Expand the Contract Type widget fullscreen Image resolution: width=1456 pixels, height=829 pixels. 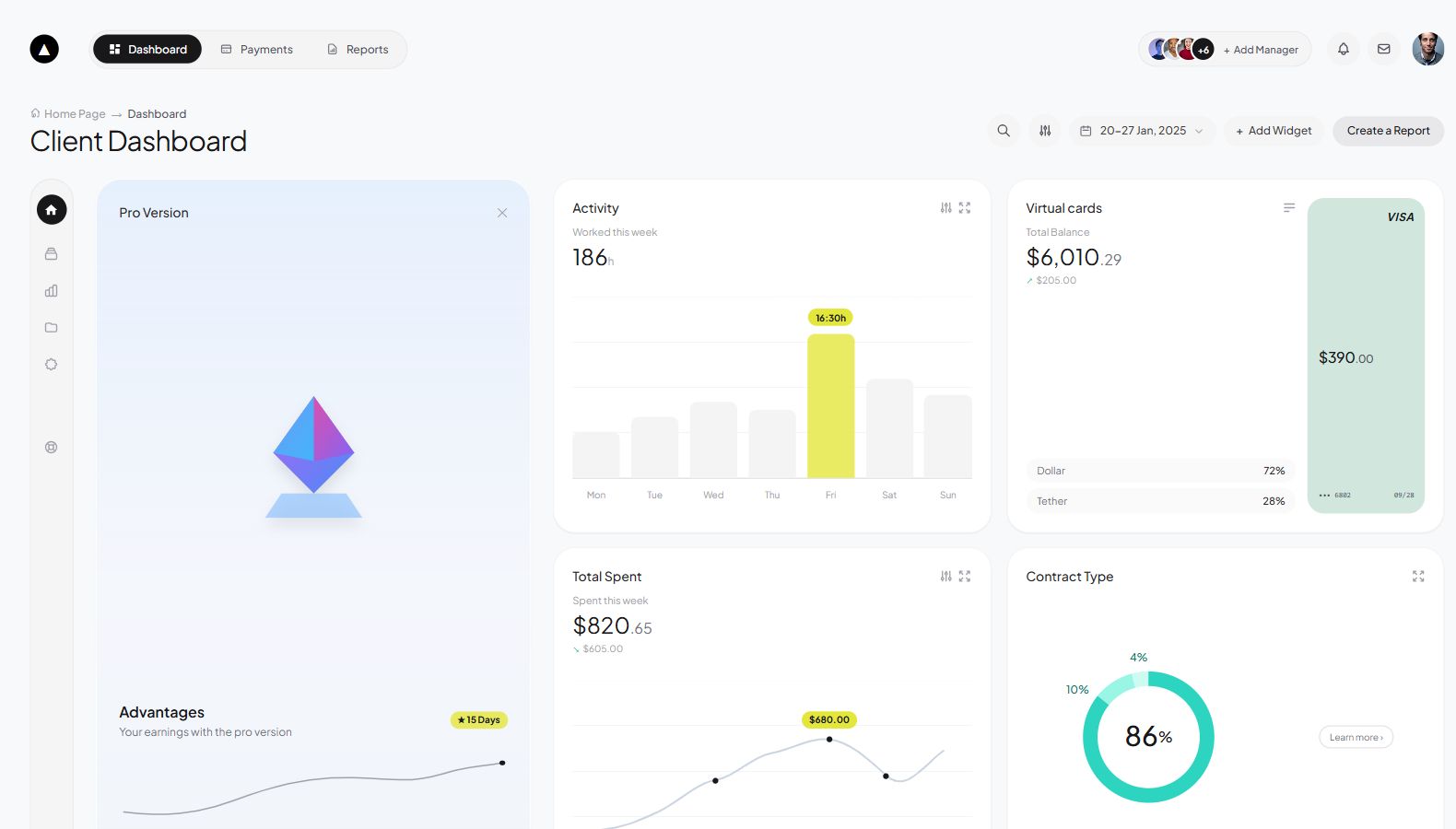click(x=1418, y=577)
